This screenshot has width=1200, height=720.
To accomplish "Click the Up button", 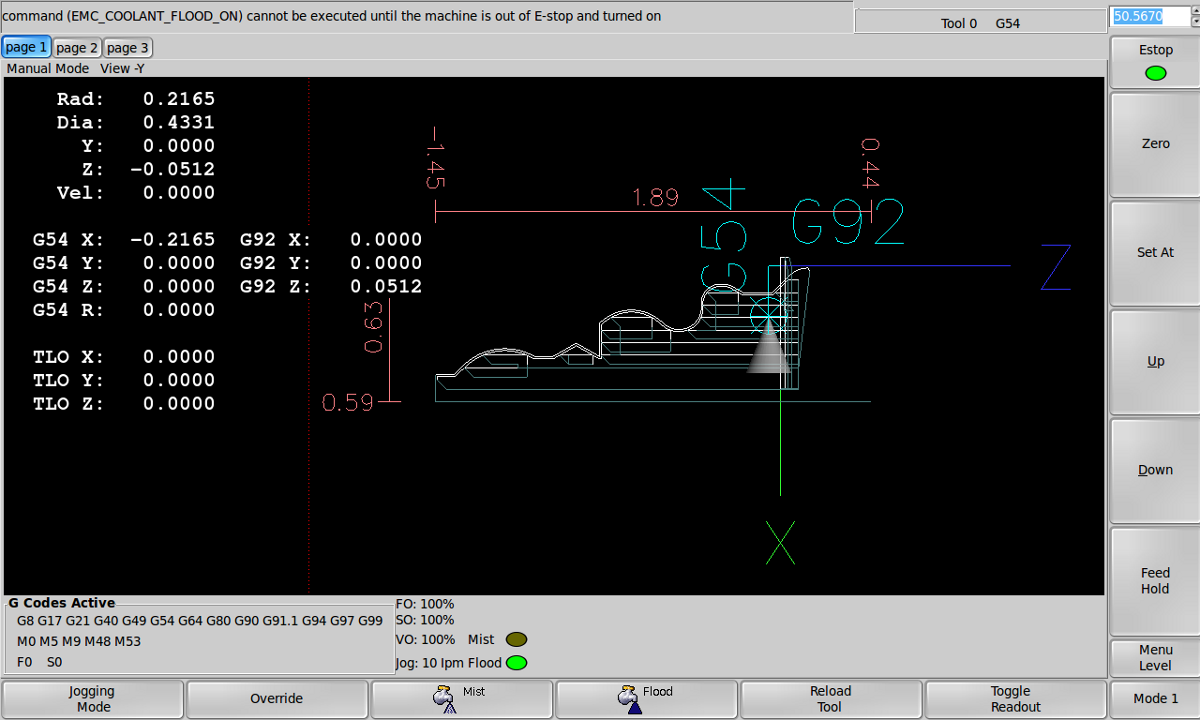I will 1155,361.
